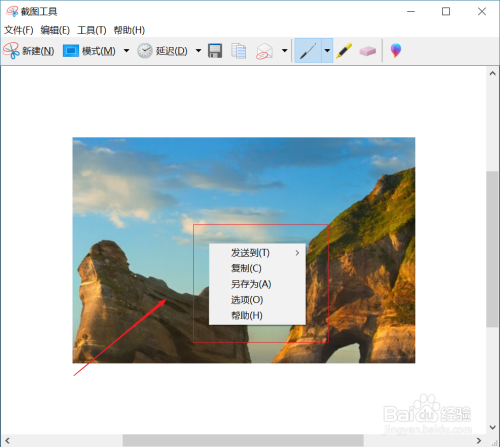The width and height of the screenshot is (500, 447).
Task: Minimize the Snipping Tool window
Action: point(411,12)
